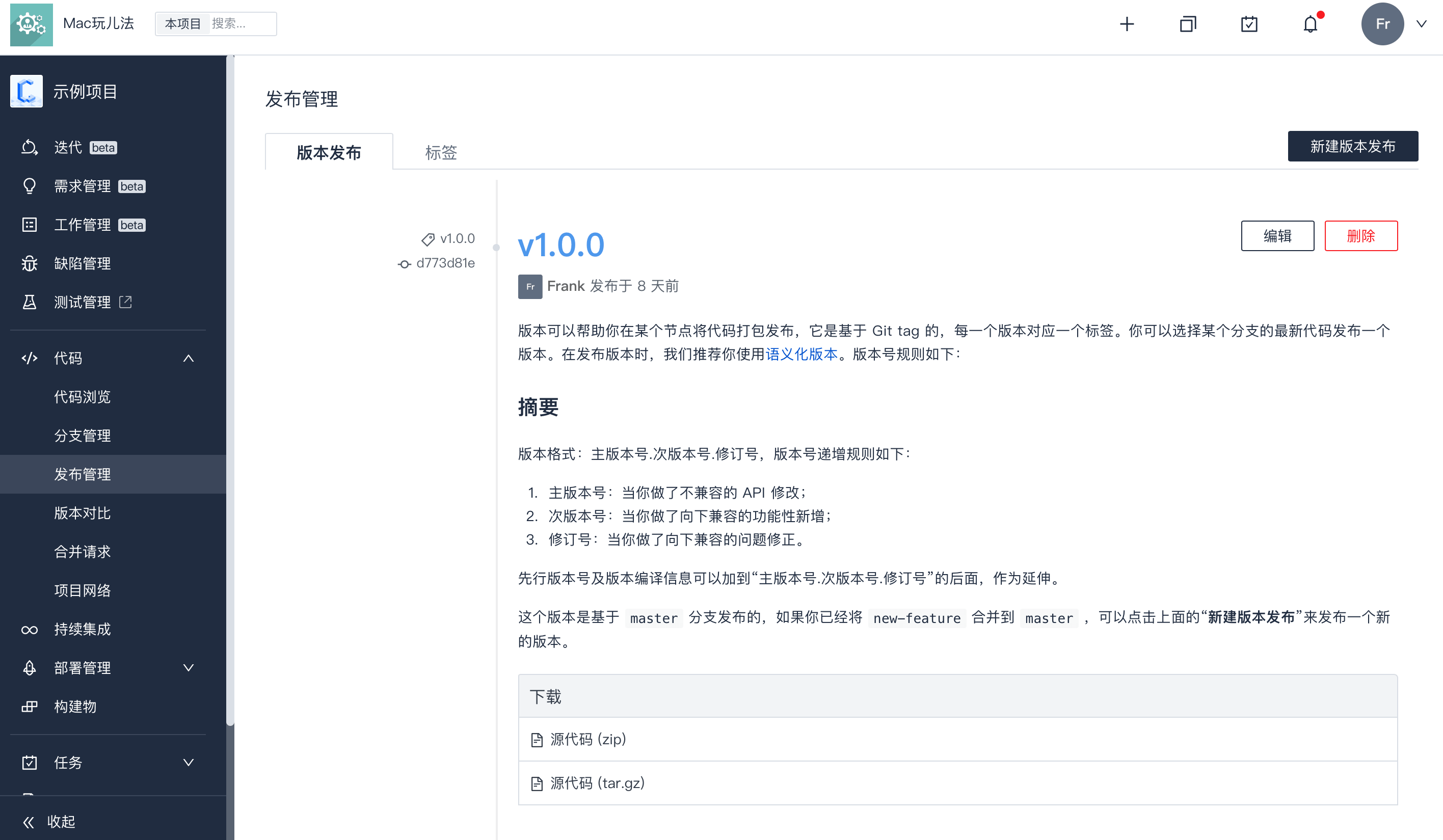Screen dimensions: 1443x840
Task: Click Frank's small Fr avatar
Action: [x=530, y=286]
